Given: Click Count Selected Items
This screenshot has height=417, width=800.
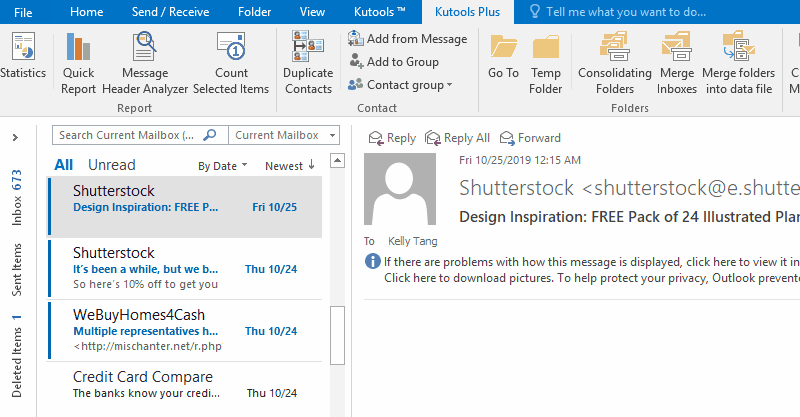Looking at the screenshot, I should click(231, 63).
